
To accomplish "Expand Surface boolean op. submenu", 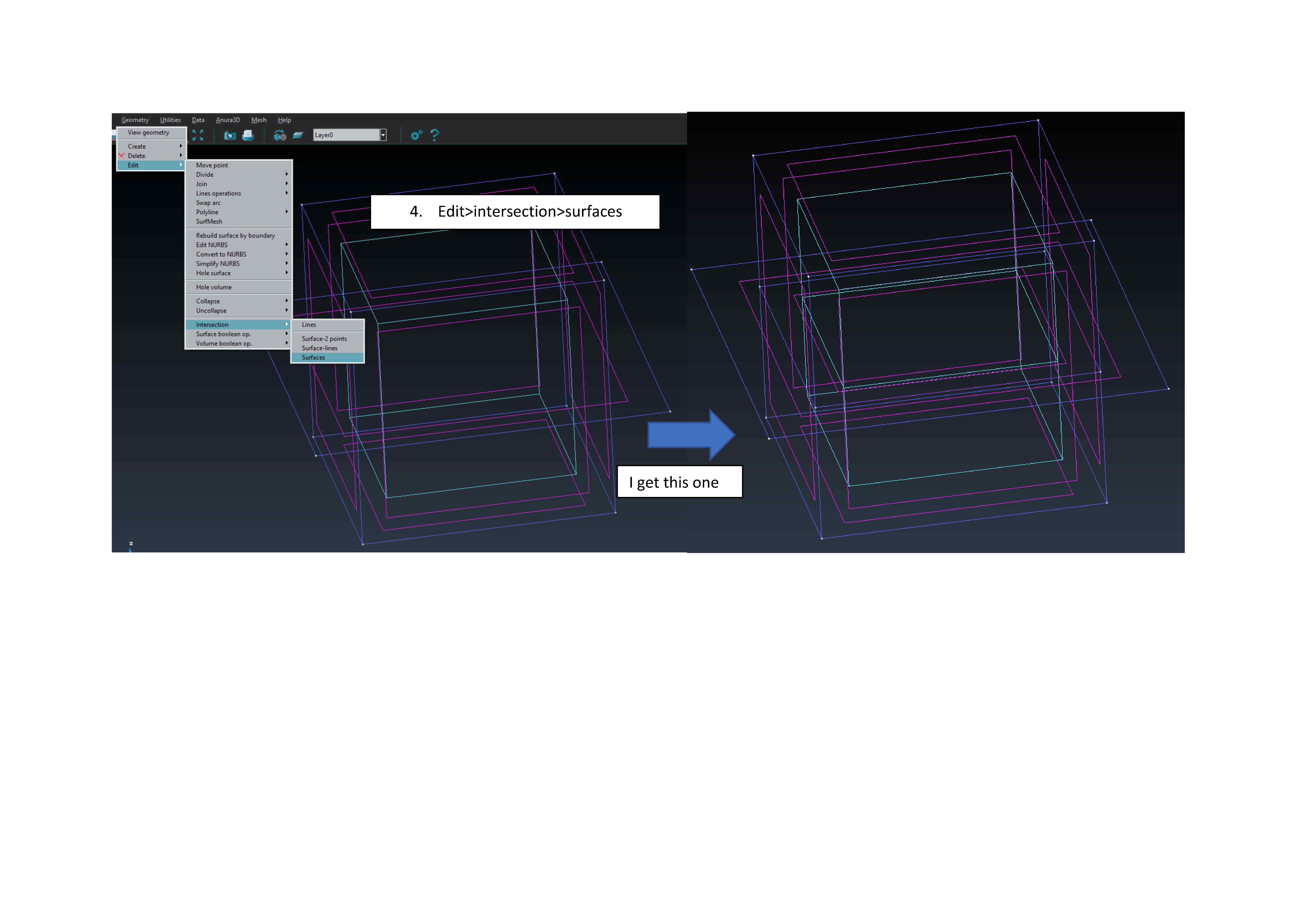I will pos(238,334).
